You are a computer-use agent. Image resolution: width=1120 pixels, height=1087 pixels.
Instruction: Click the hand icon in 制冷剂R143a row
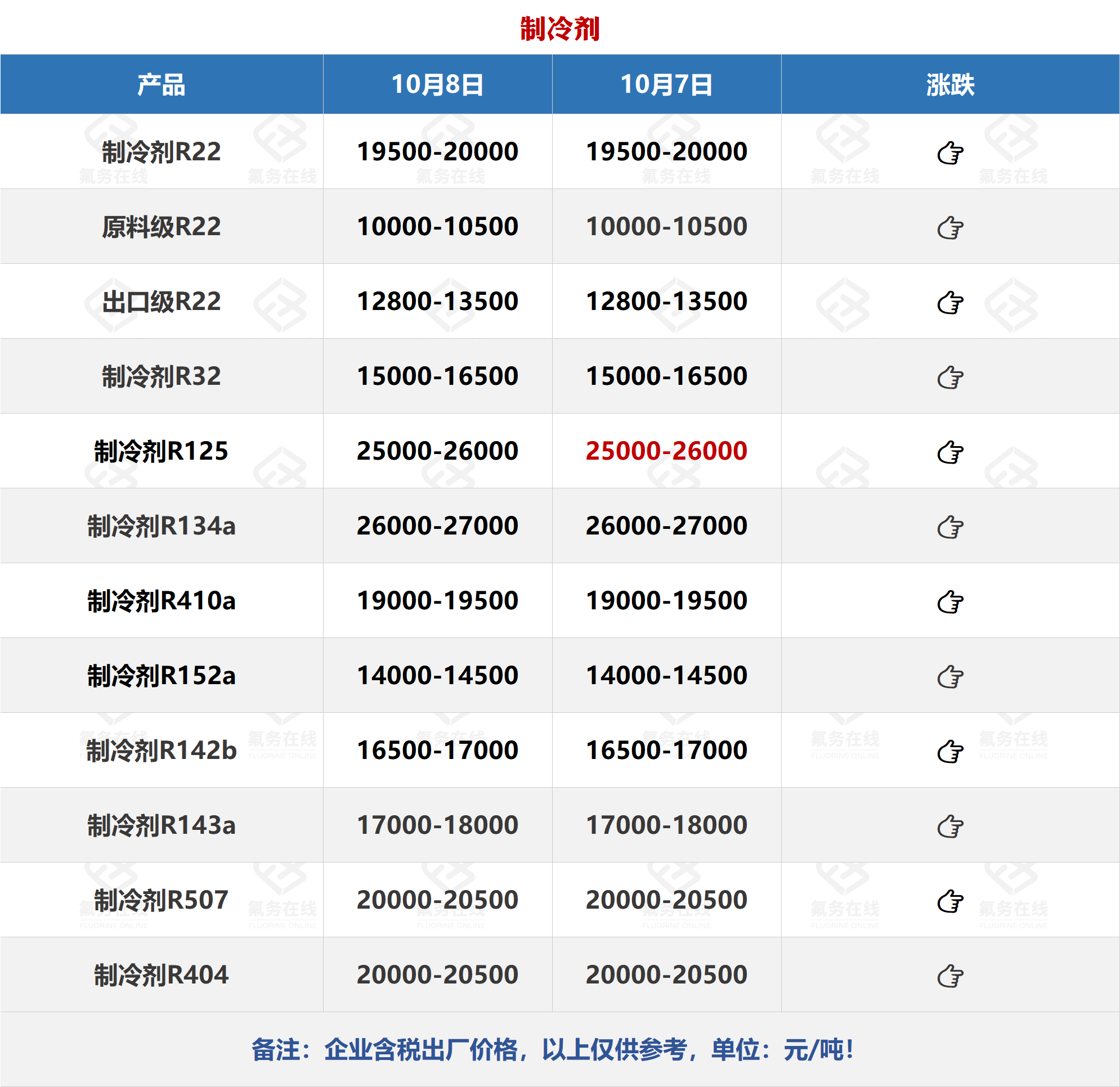[950, 826]
